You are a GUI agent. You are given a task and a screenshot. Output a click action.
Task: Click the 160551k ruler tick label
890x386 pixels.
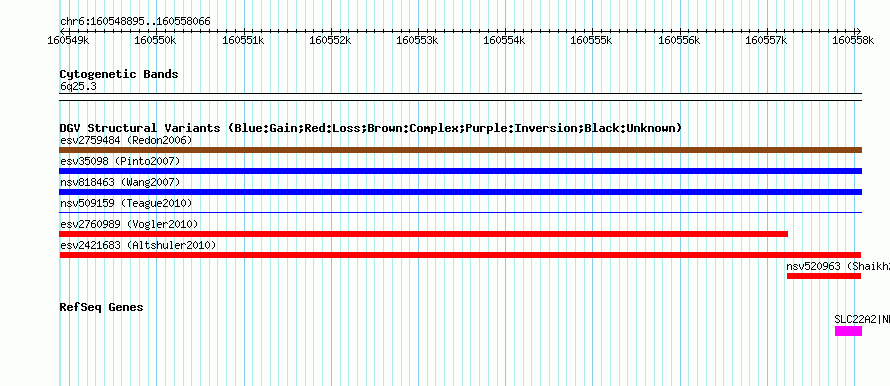pyautogui.click(x=243, y=41)
